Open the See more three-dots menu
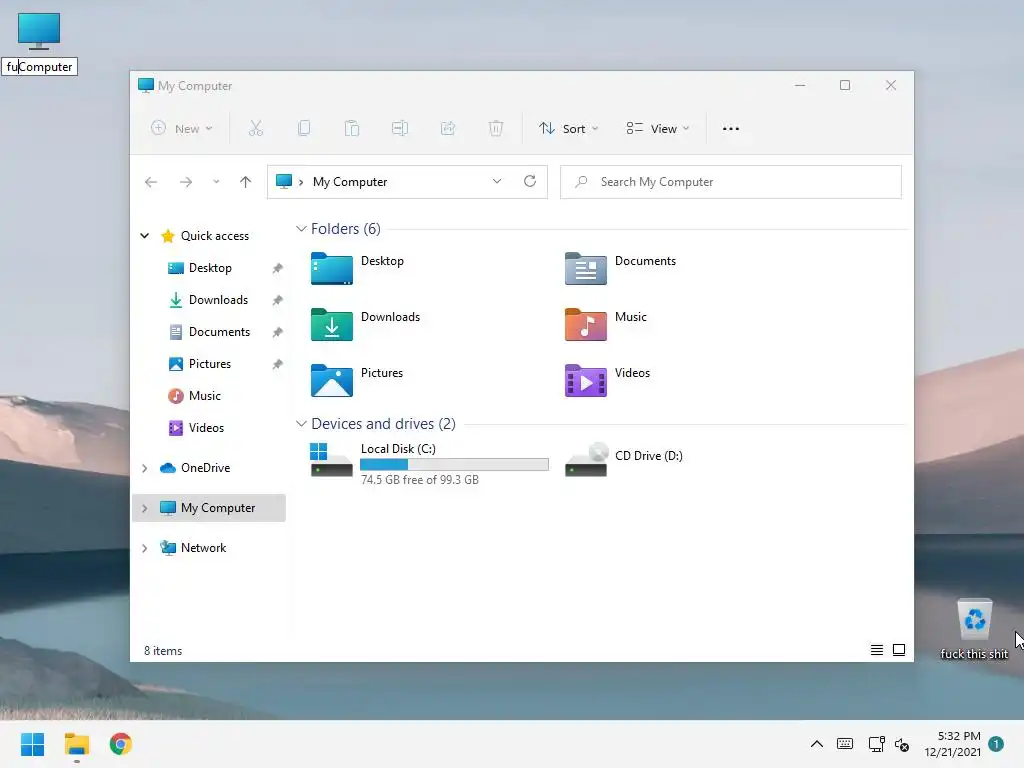This screenshot has width=1024, height=768. click(731, 129)
